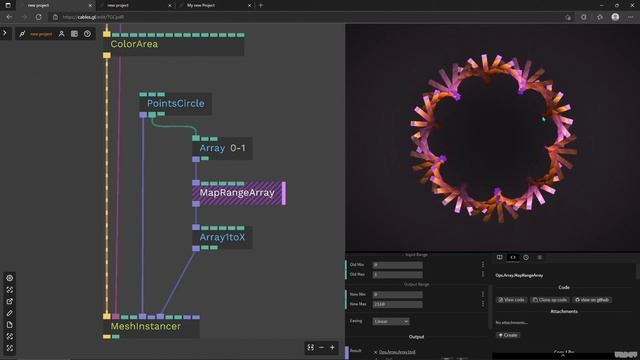Screen dimensions: 640x360
Task: Click the New Min input field
Action: pos(397,294)
